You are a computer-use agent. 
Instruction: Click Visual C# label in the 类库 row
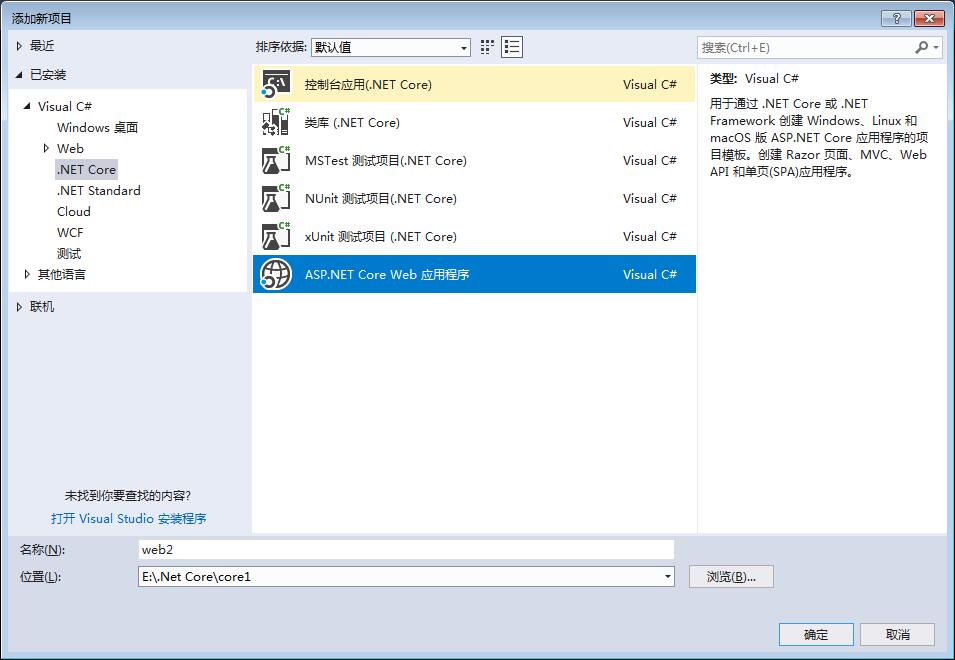(x=649, y=122)
